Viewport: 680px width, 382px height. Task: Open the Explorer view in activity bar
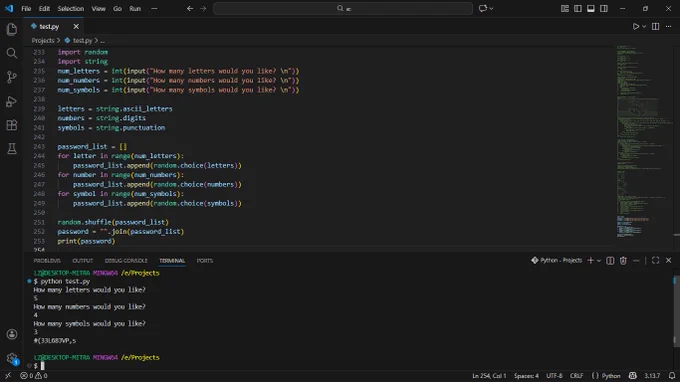(x=12, y=29)
